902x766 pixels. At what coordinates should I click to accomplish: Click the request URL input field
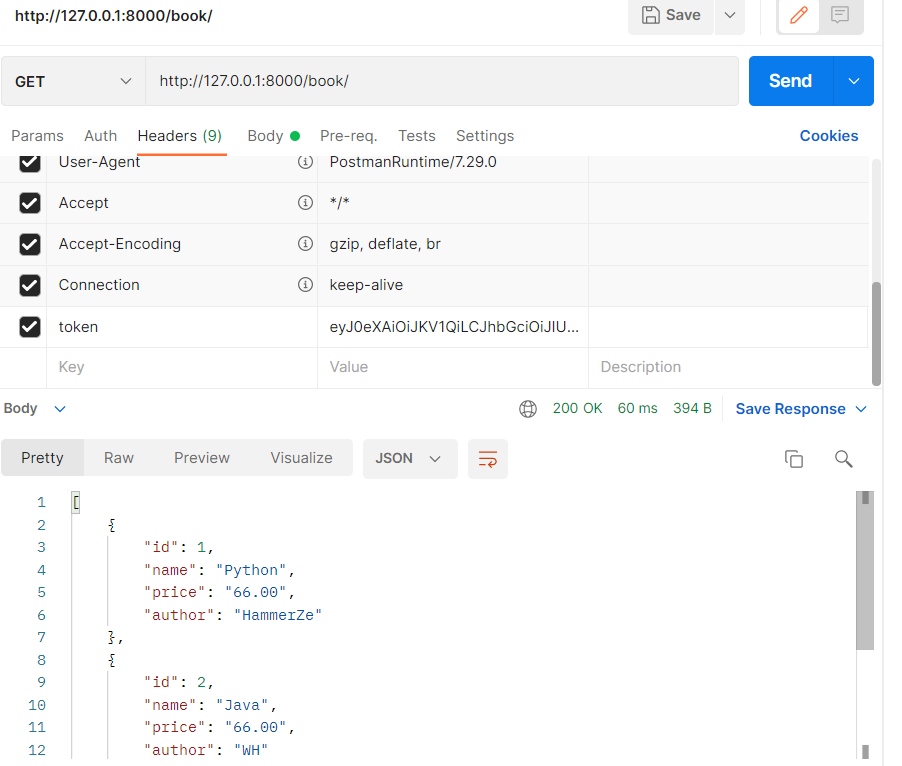coord(442,81)
